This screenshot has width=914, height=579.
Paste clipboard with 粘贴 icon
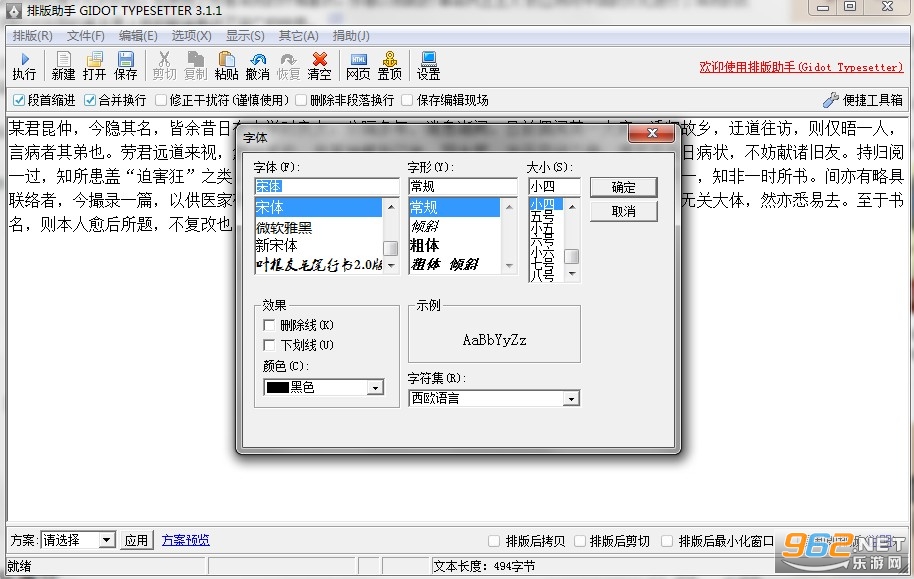pyautogui.click(x=226, y=66)
